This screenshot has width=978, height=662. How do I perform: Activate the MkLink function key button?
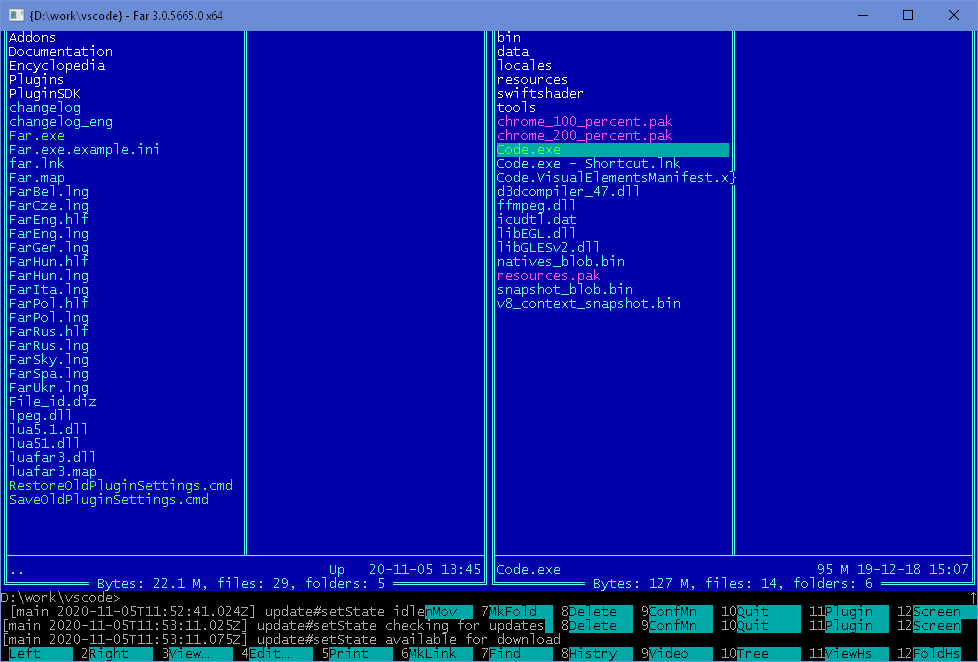[430, 652]
